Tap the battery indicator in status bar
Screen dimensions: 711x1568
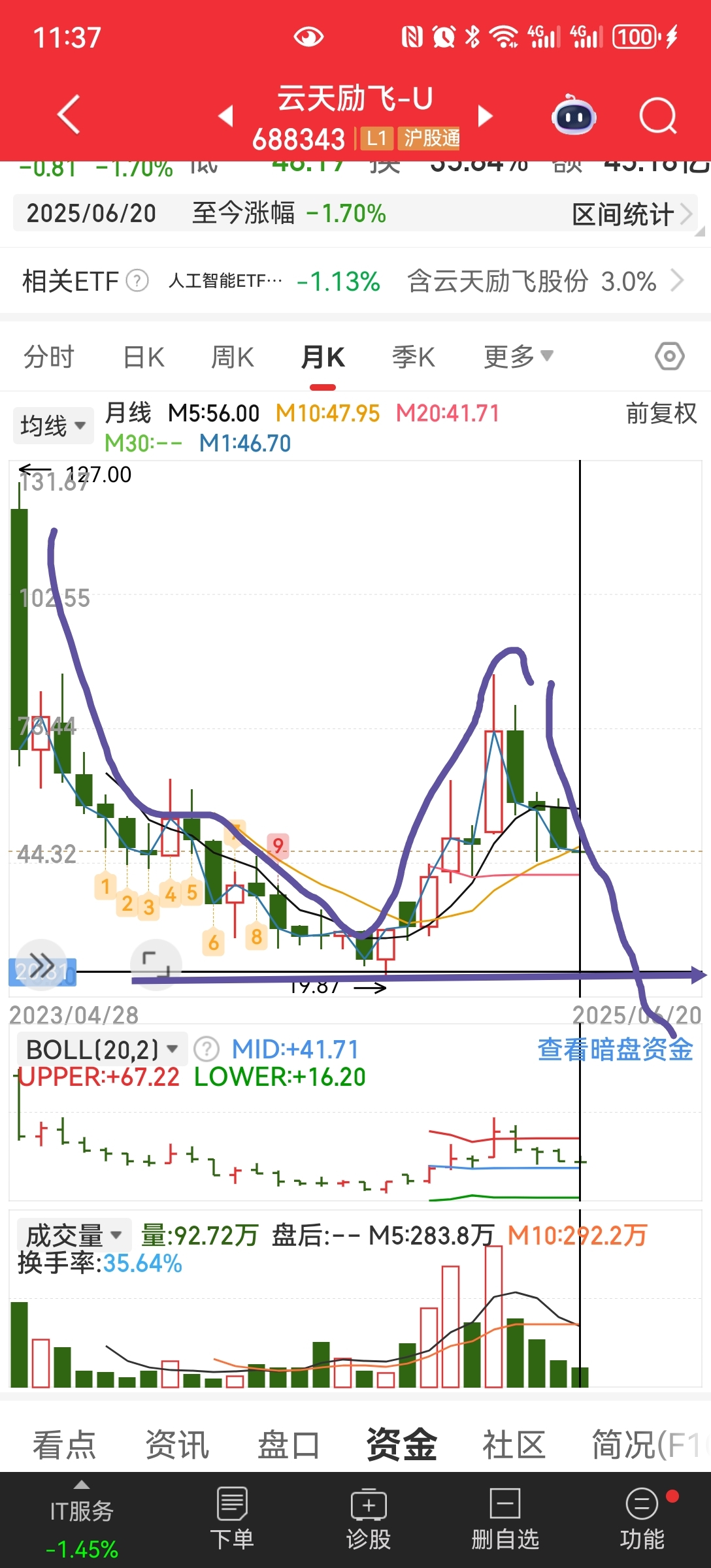637,37
